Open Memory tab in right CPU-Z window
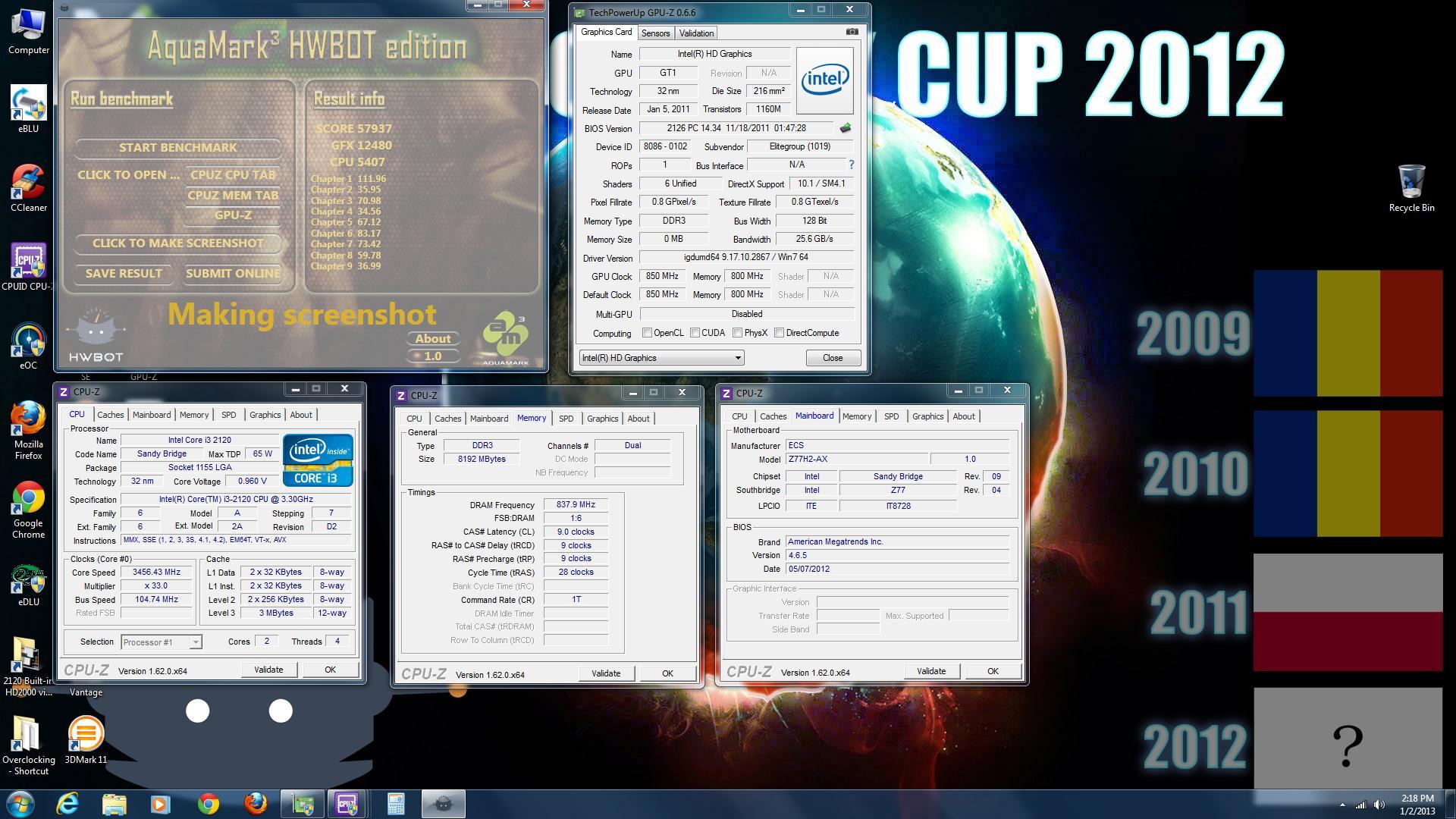 [857, 416]
